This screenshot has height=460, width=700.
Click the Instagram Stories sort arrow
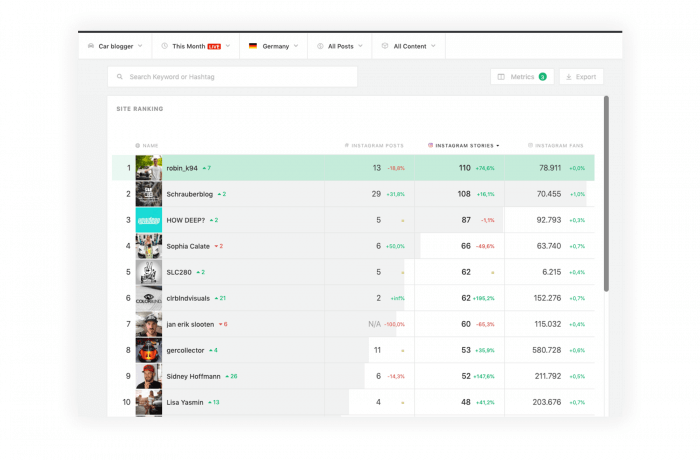coord(498,146)
